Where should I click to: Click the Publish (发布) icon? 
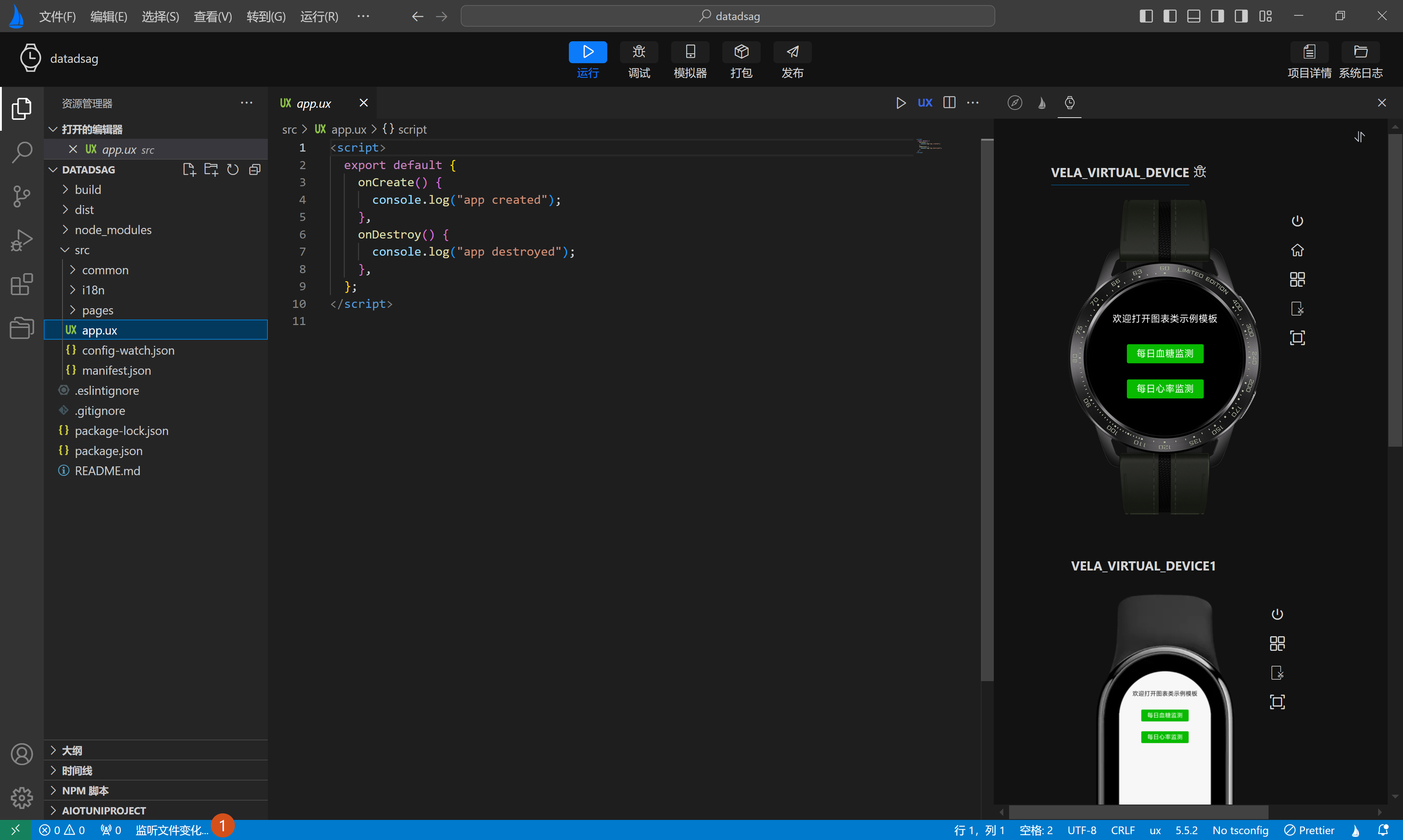pyautogui.click(x=792, y=52)
